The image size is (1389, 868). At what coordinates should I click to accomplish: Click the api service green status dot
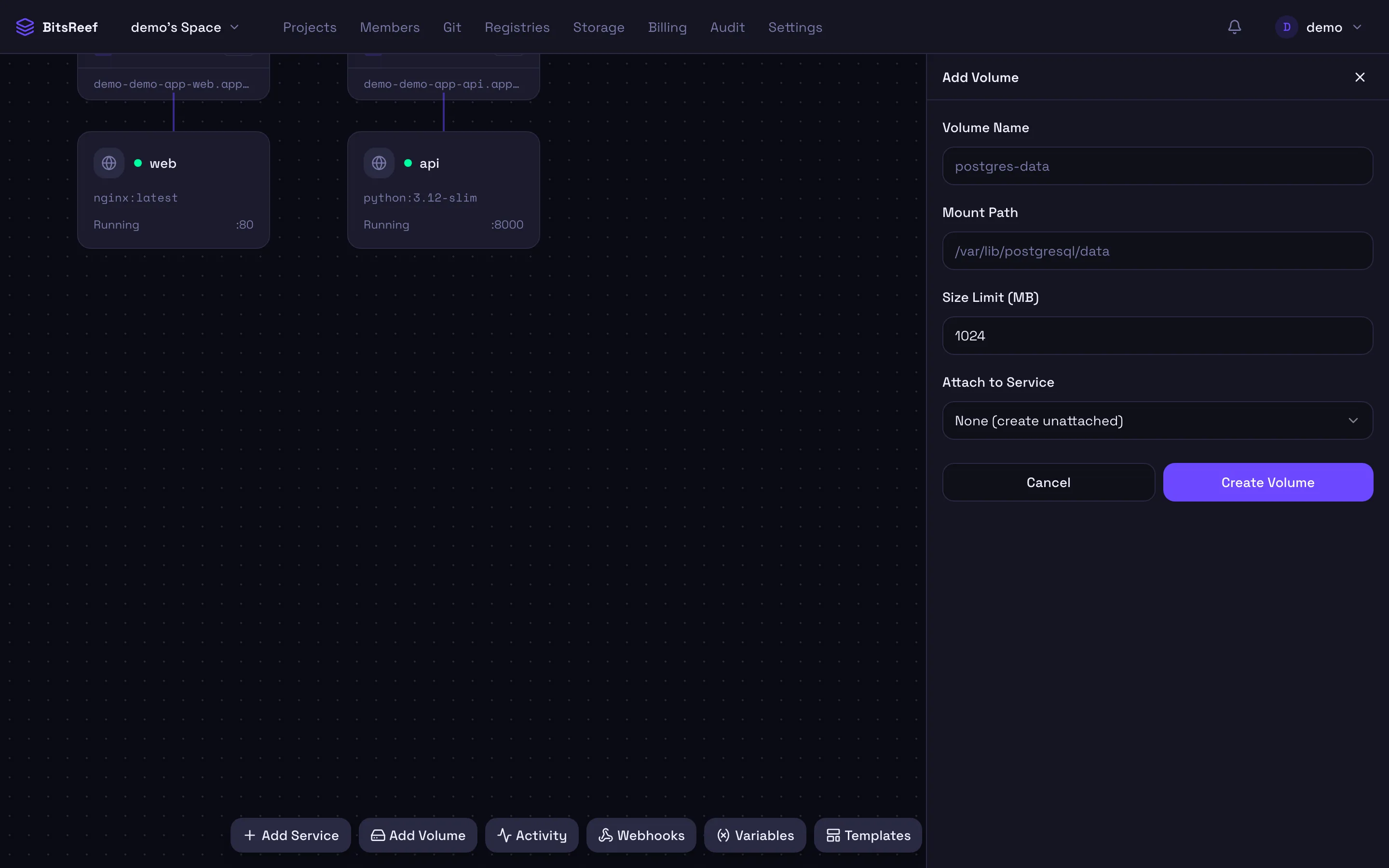pos(408,163)
